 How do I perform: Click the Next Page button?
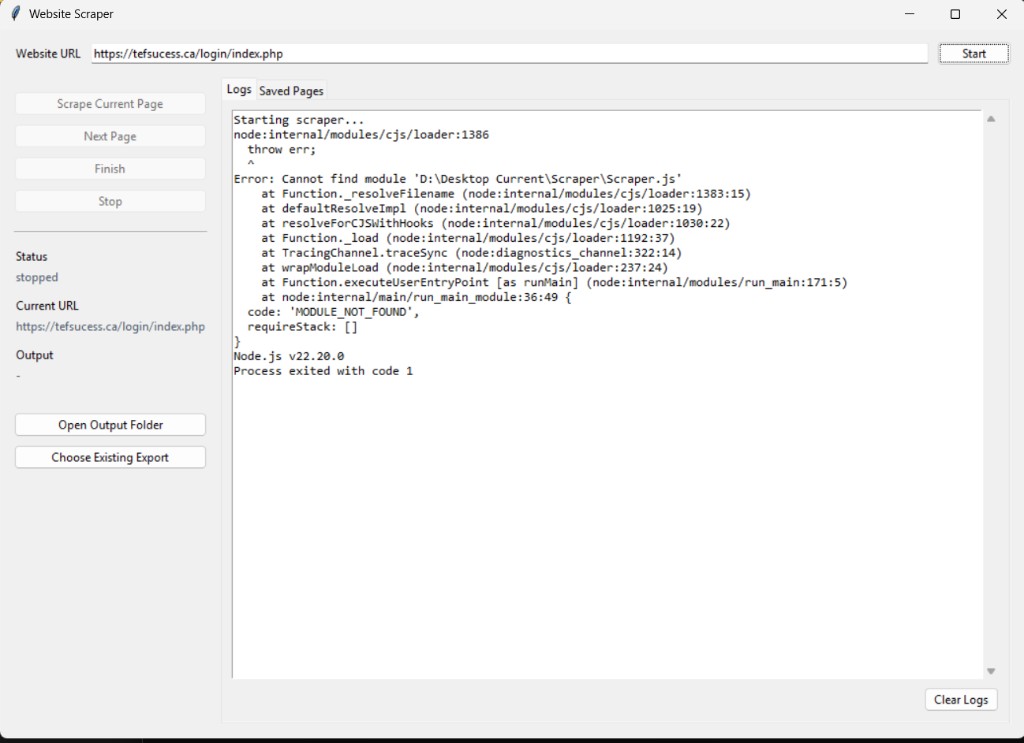coord(110,136)
